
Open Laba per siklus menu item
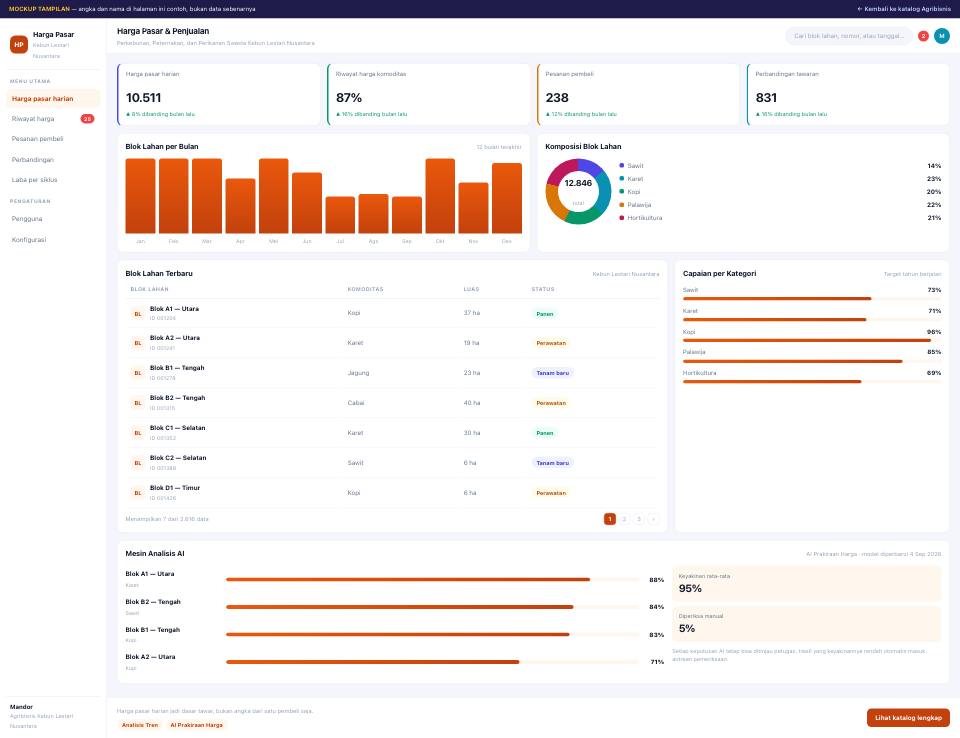pyautogui.click(x=53, y=180)
